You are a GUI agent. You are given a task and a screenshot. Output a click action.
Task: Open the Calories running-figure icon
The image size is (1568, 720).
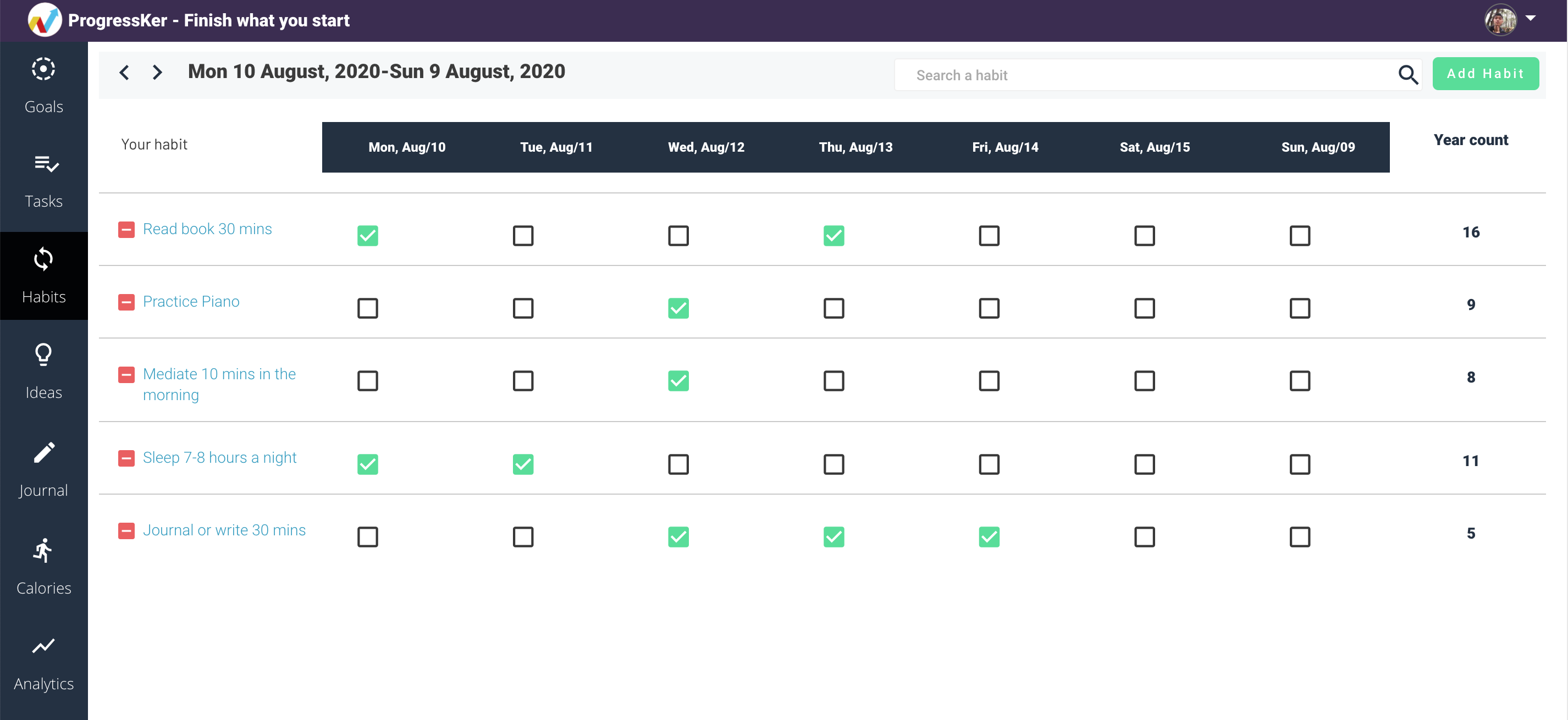click(43, 551)
